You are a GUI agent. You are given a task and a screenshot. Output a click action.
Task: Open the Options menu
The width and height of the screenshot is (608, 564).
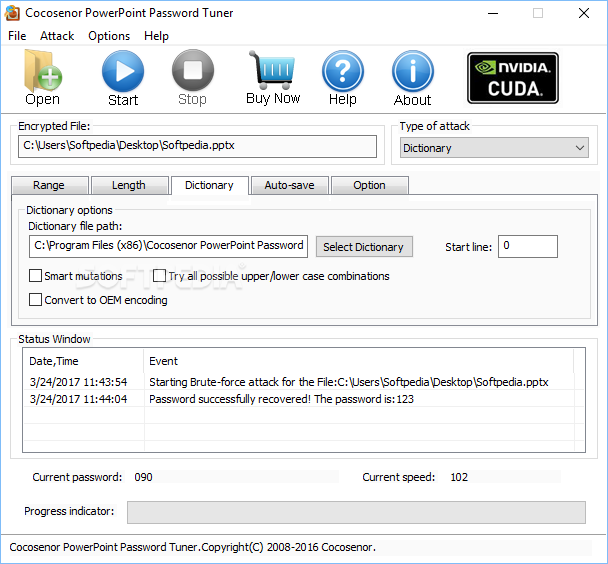click(109, 36)
